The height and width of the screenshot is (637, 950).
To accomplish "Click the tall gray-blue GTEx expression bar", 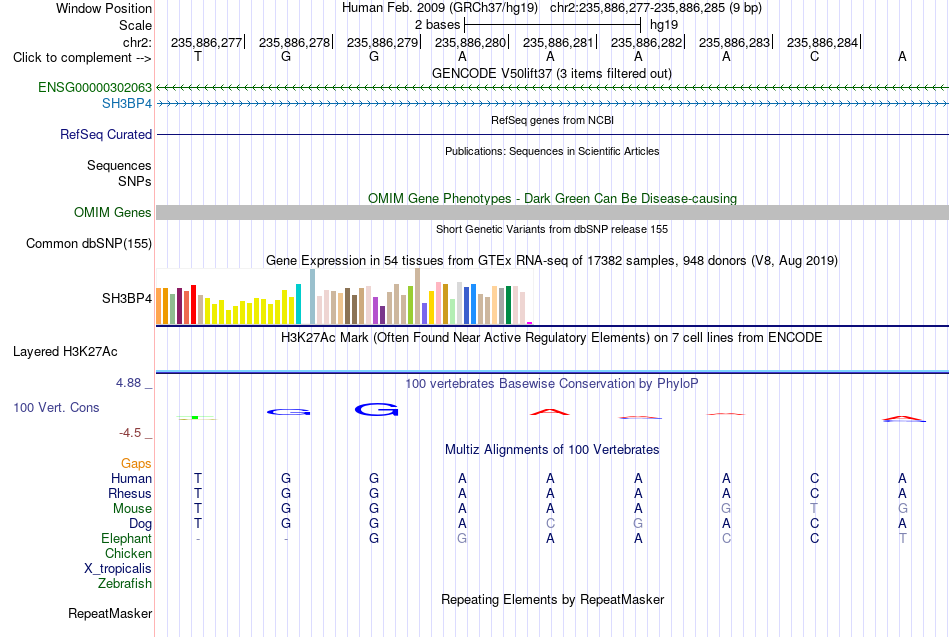I will [x=313, y=297].
